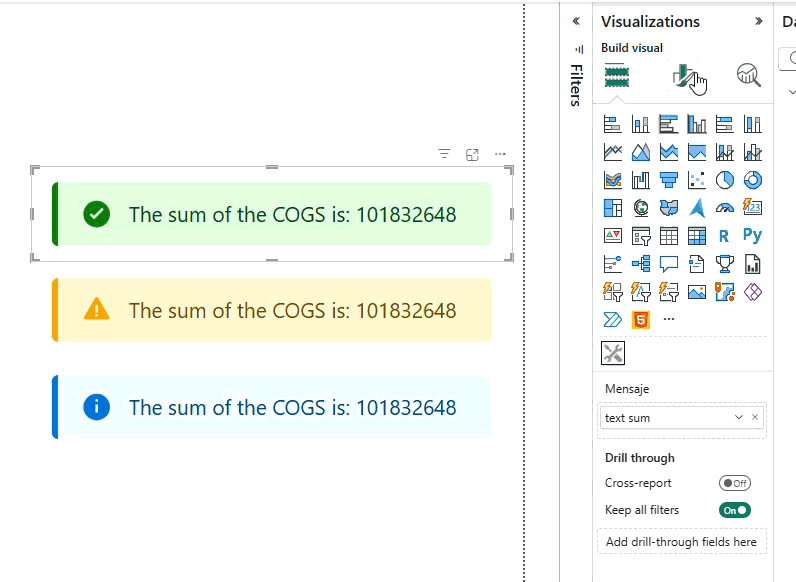The height and width of the screenshot is (582, 796).
Task: Turn off Keep all filters
Action: pyautogui.click(x=735, y=510)
